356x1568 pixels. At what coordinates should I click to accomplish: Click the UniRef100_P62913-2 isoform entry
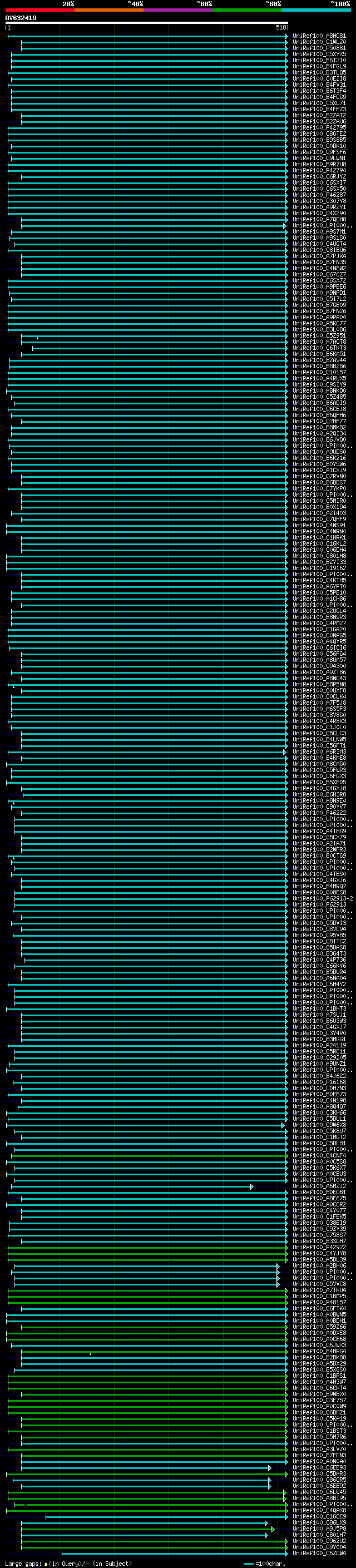click(323, 898)
